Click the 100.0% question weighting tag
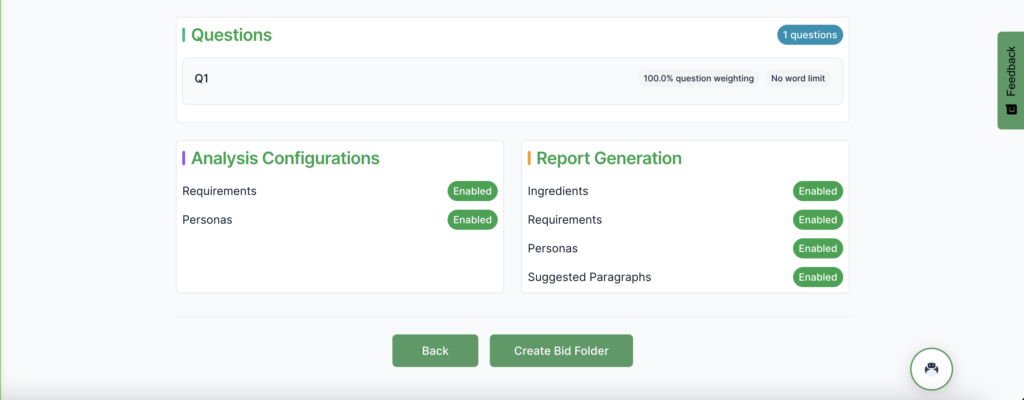Image resolution: width=1024 pixels, height=400 pixels. 697,78
